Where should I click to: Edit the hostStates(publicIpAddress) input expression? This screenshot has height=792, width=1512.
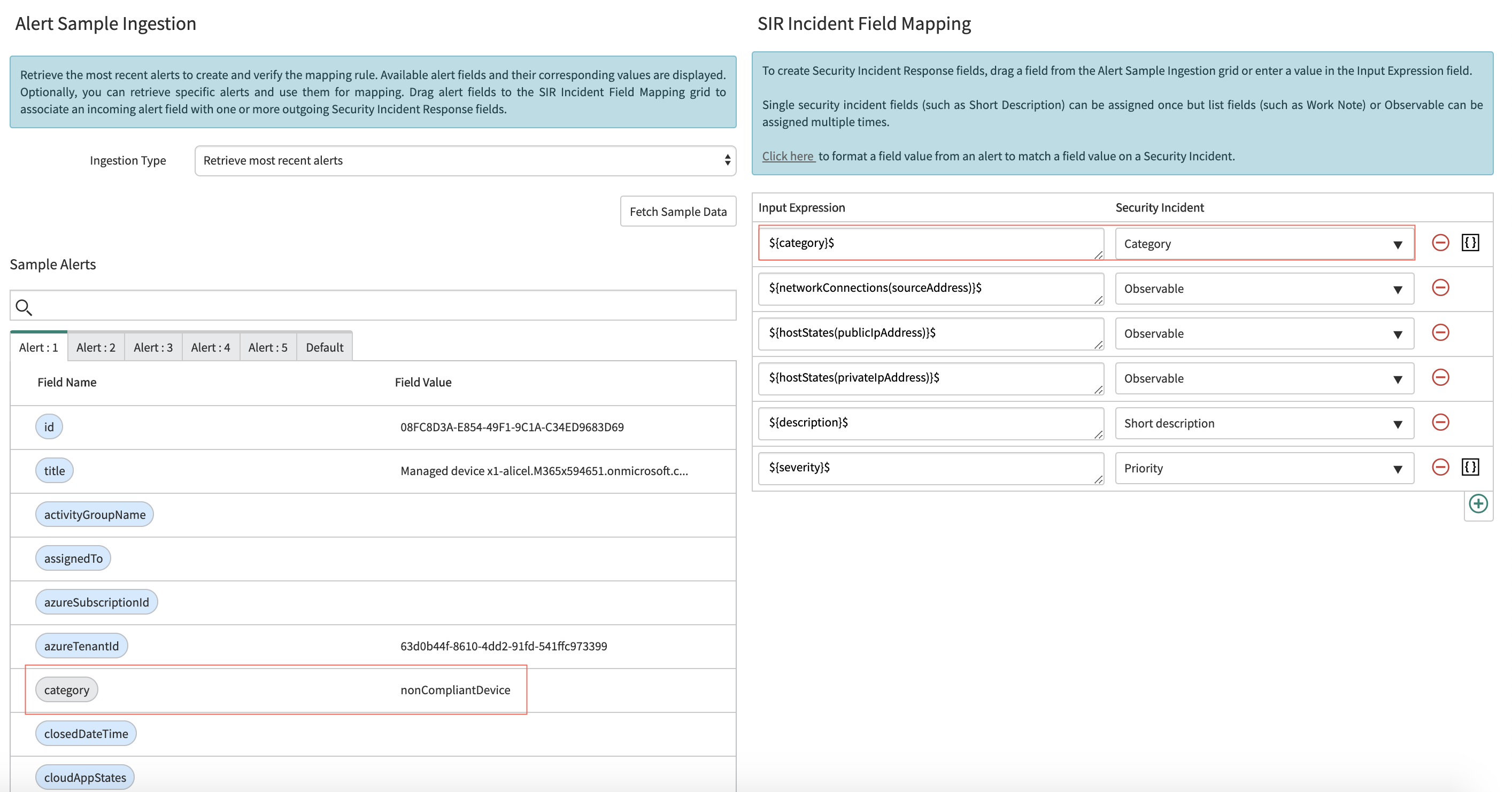pos(931,333)
